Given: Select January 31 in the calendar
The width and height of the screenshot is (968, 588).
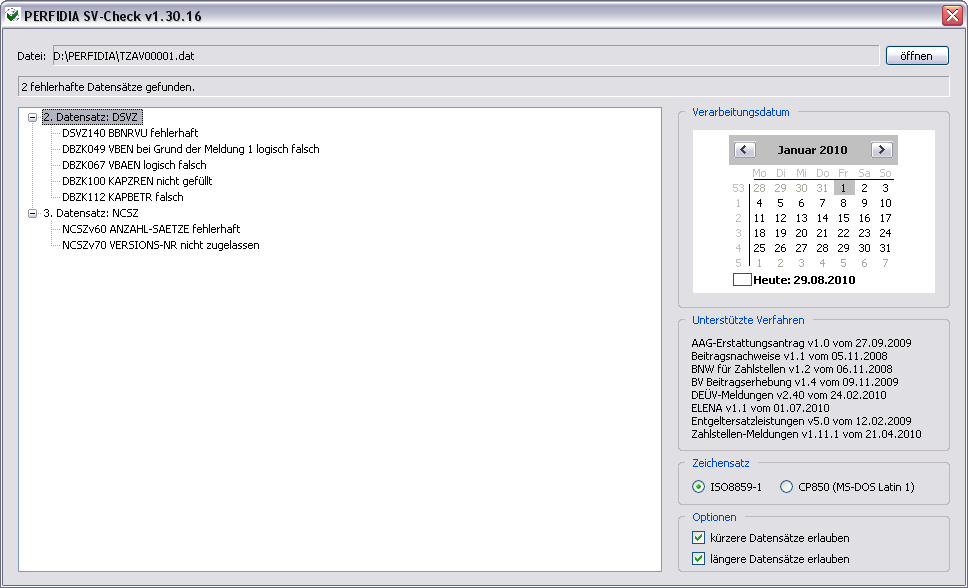Looking at the screenshot, I should tap(885, 248).
